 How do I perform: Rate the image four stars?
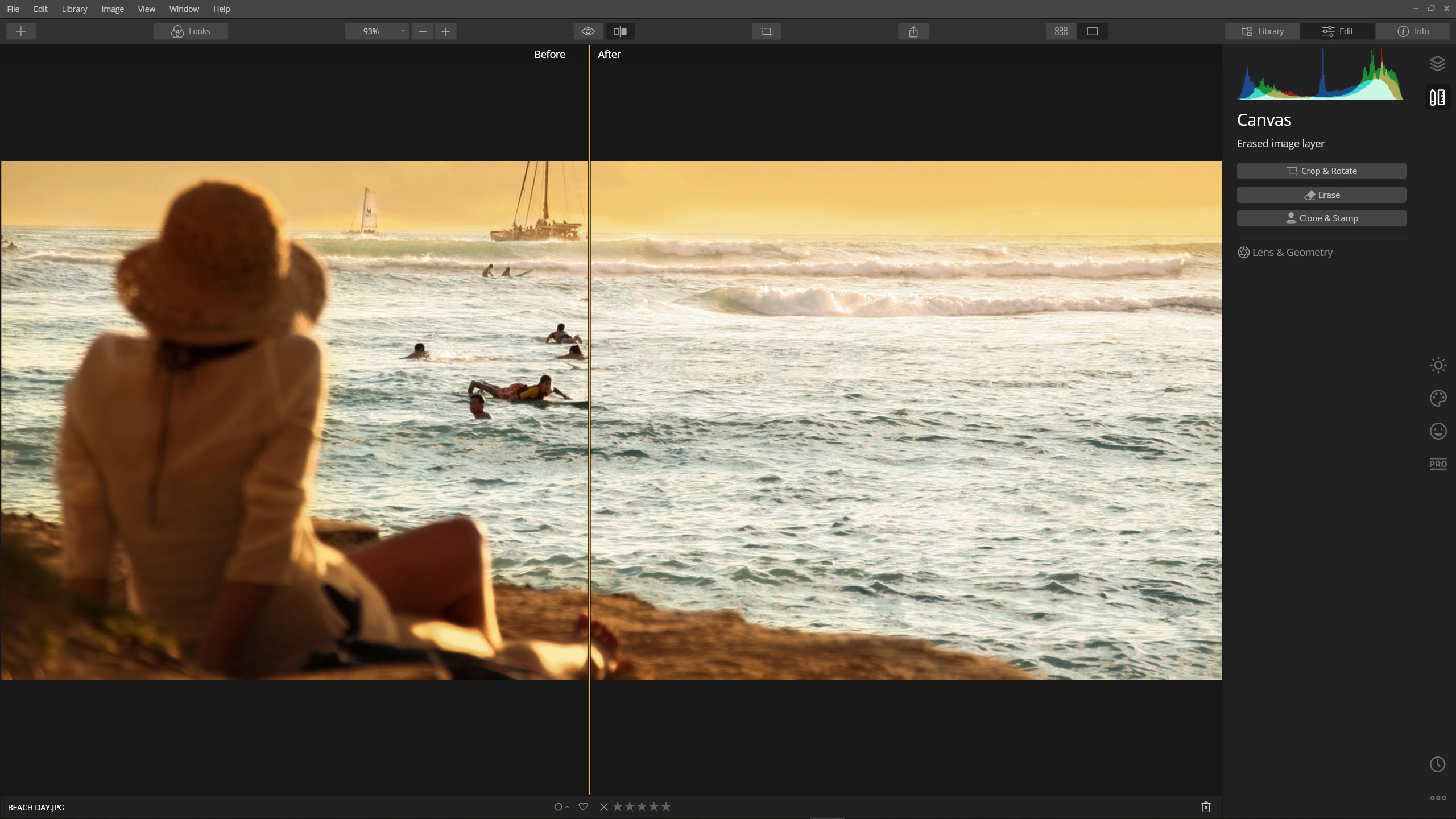(x=653, y=806)
